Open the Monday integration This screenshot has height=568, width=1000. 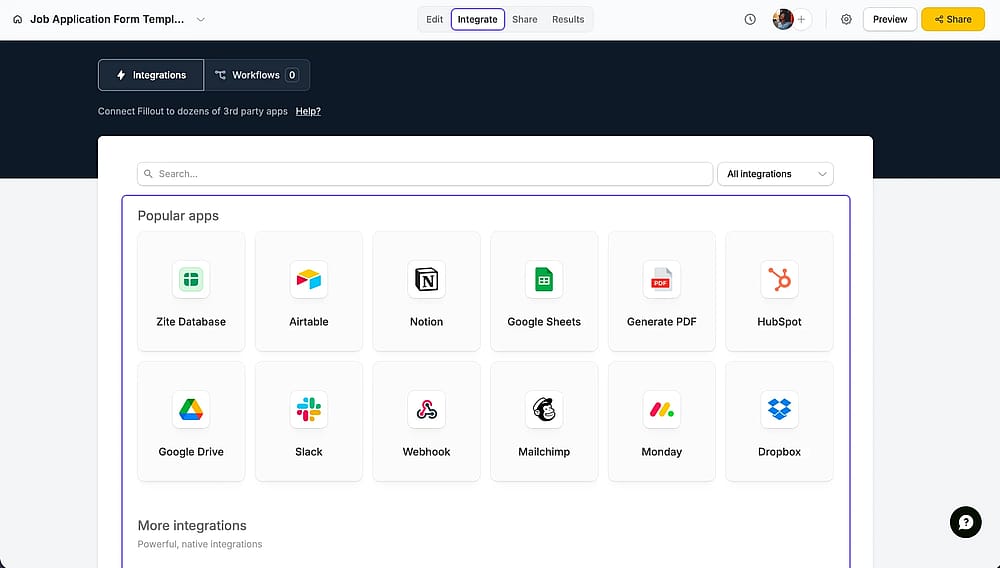661,421
